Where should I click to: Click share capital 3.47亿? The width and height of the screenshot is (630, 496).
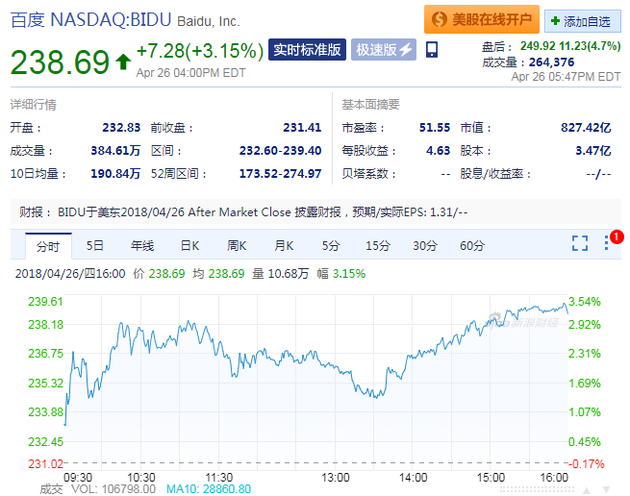(593, 151)
